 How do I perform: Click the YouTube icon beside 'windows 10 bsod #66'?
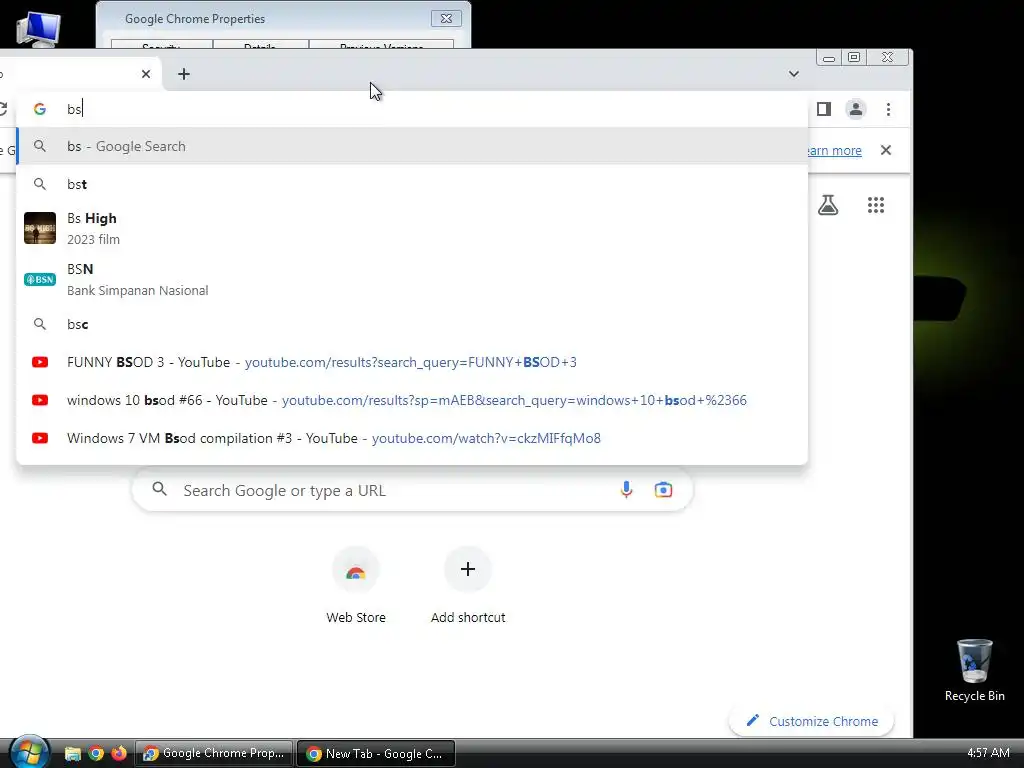pyautogui.click(x=40, y=400)
